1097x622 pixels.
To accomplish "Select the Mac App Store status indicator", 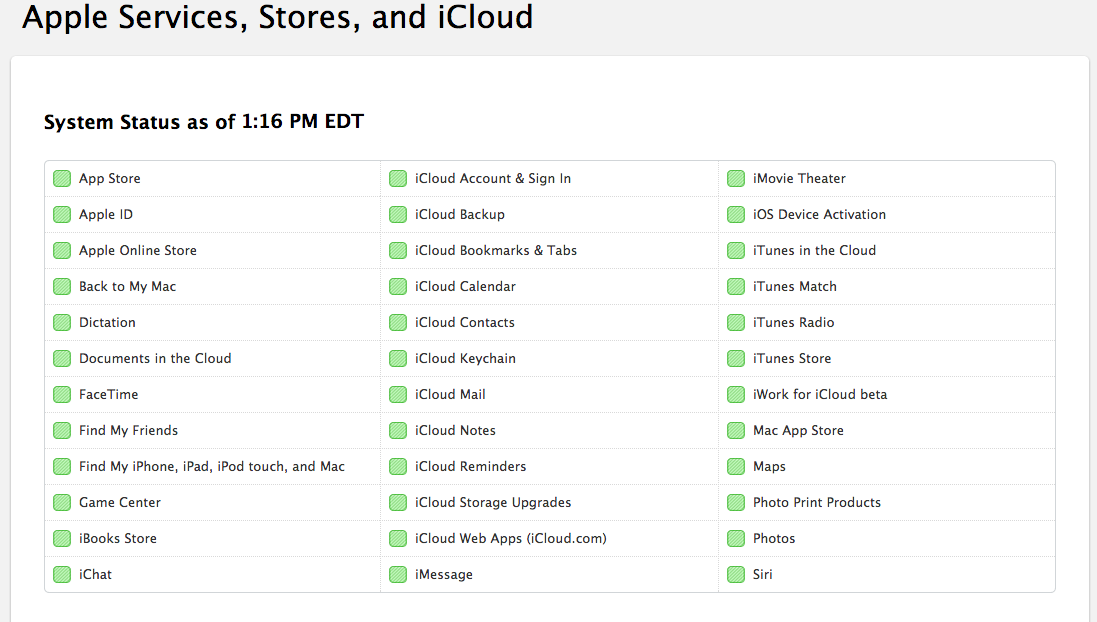I will [736, 430].
